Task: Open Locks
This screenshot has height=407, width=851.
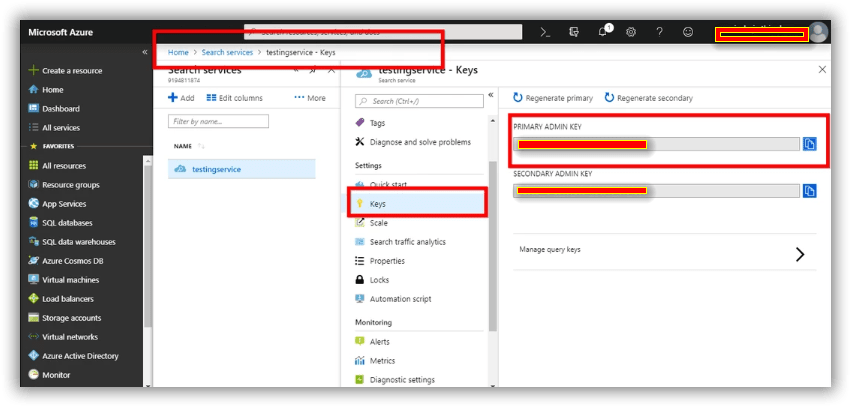Action: click(x=372, y=279)
